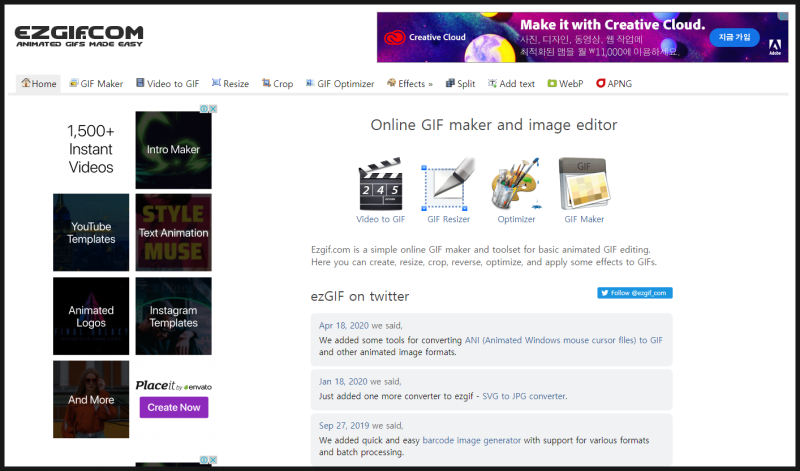This screenshot has width=800, height=471.
Task: Click the Intro Maker ad thumbnail
Action: 173,150
